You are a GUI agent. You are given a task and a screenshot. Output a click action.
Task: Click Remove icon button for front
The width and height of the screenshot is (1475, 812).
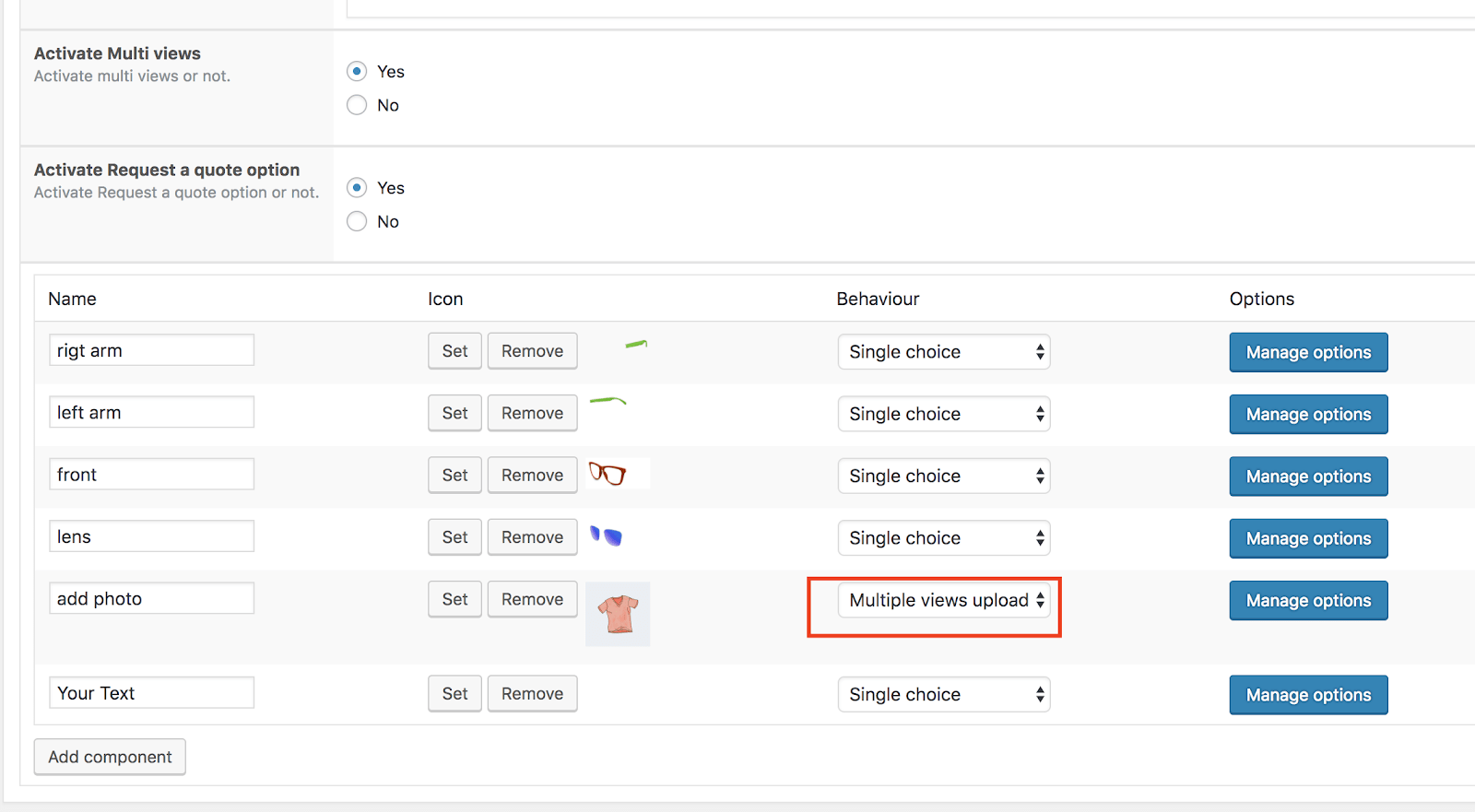pos(532,475)
